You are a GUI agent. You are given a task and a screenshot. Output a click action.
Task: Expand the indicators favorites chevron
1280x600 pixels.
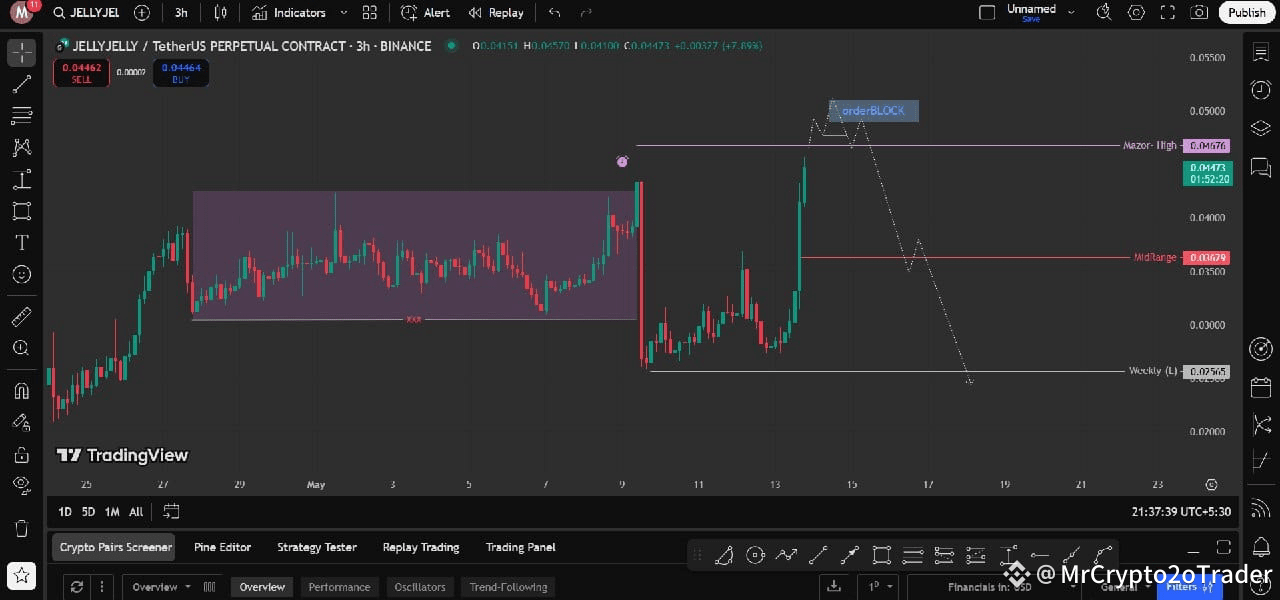[344, 13]
